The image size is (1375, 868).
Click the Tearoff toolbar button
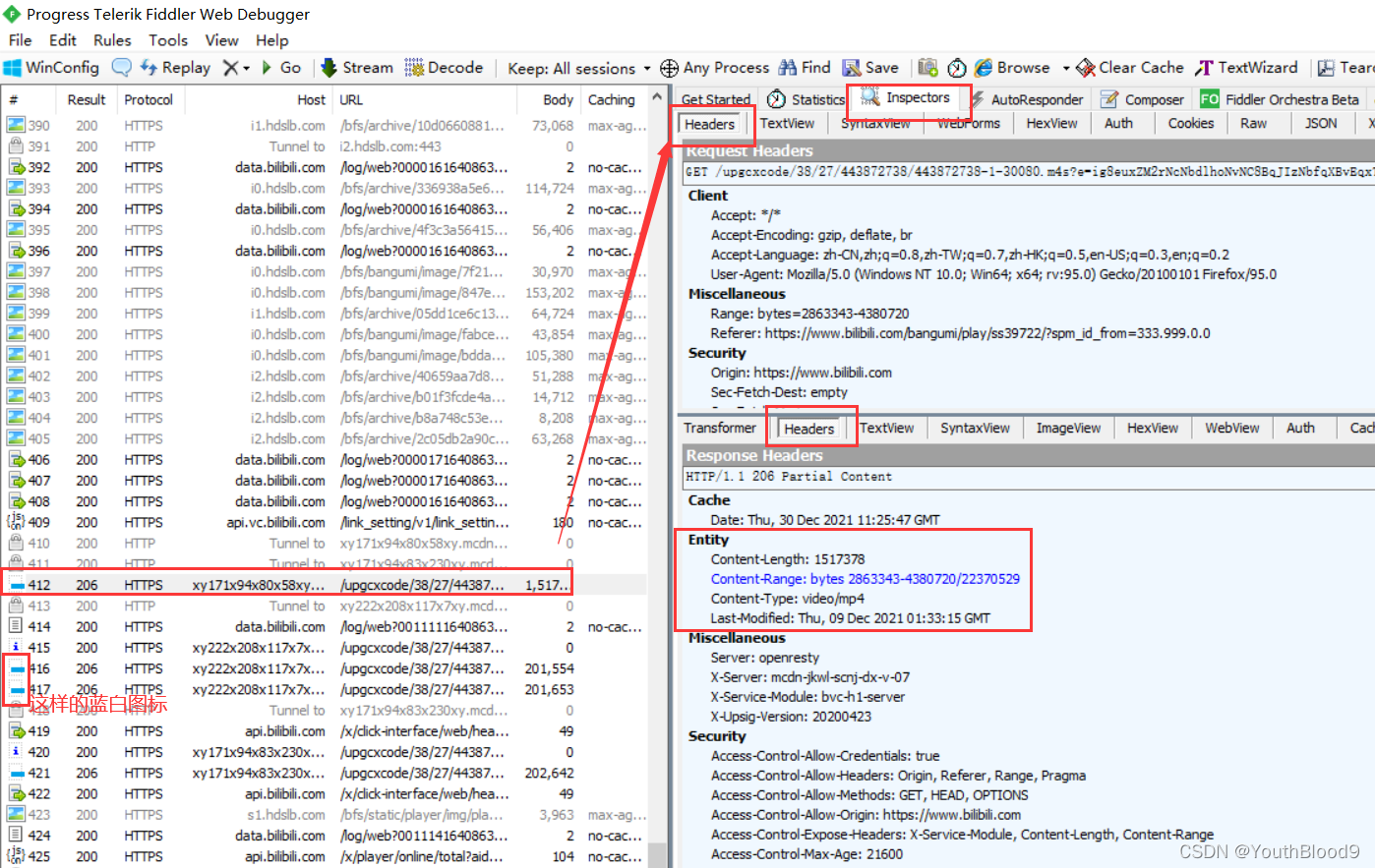click(1345, 68)
